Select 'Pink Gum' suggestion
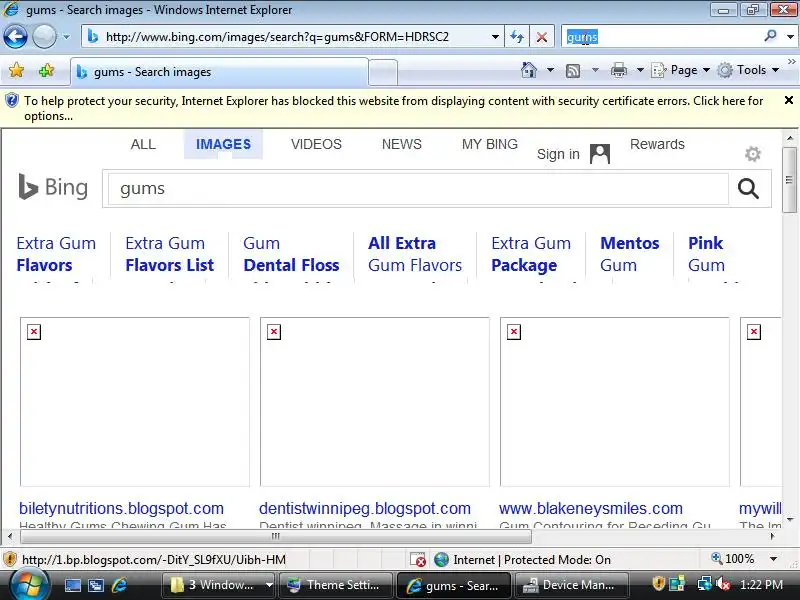 tap(706, 254)
